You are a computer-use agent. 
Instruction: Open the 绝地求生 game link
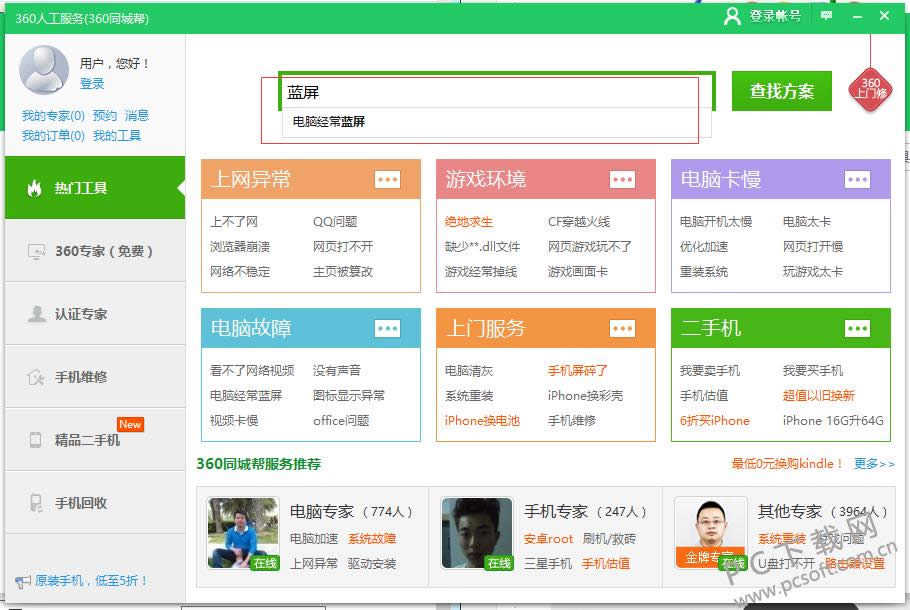(x=468, y=222)
